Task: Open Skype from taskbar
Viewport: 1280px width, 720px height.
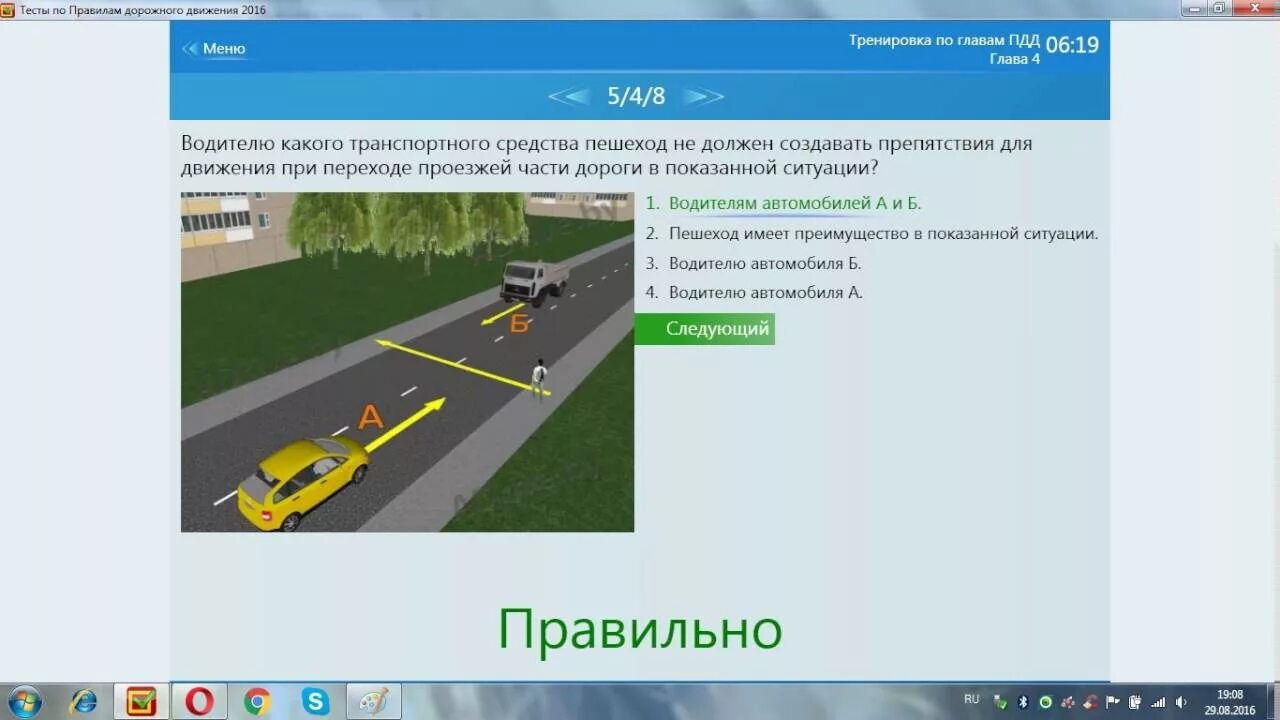Action: pyautogui.click(x=315, y=701)
